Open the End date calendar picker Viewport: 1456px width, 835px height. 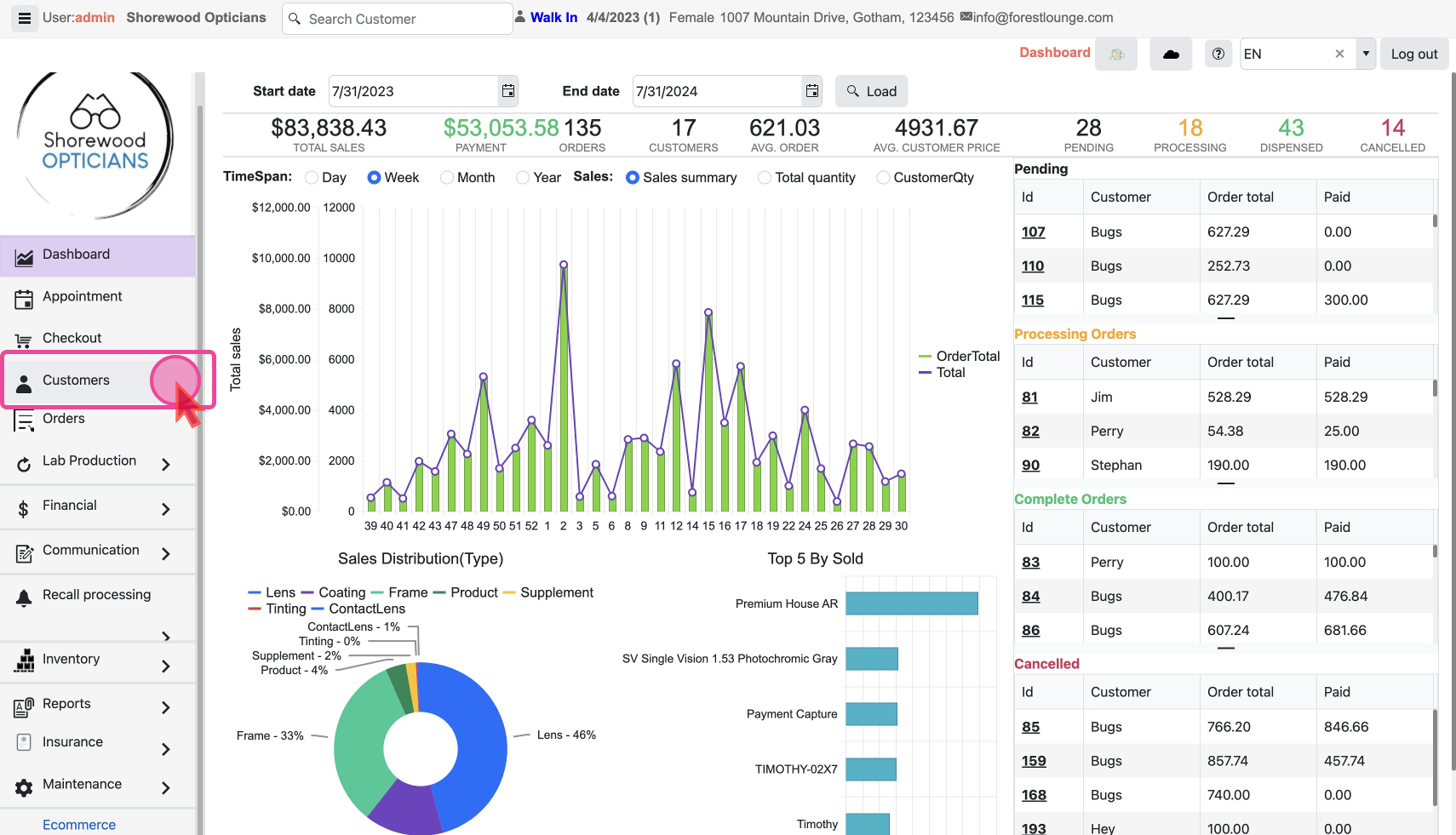pos(812,91)
